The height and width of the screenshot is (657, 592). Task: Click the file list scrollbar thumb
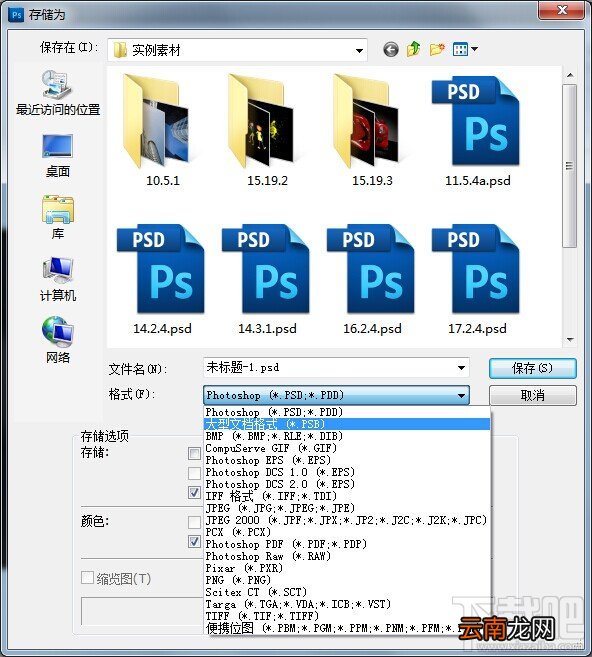(x=570, y=166)
